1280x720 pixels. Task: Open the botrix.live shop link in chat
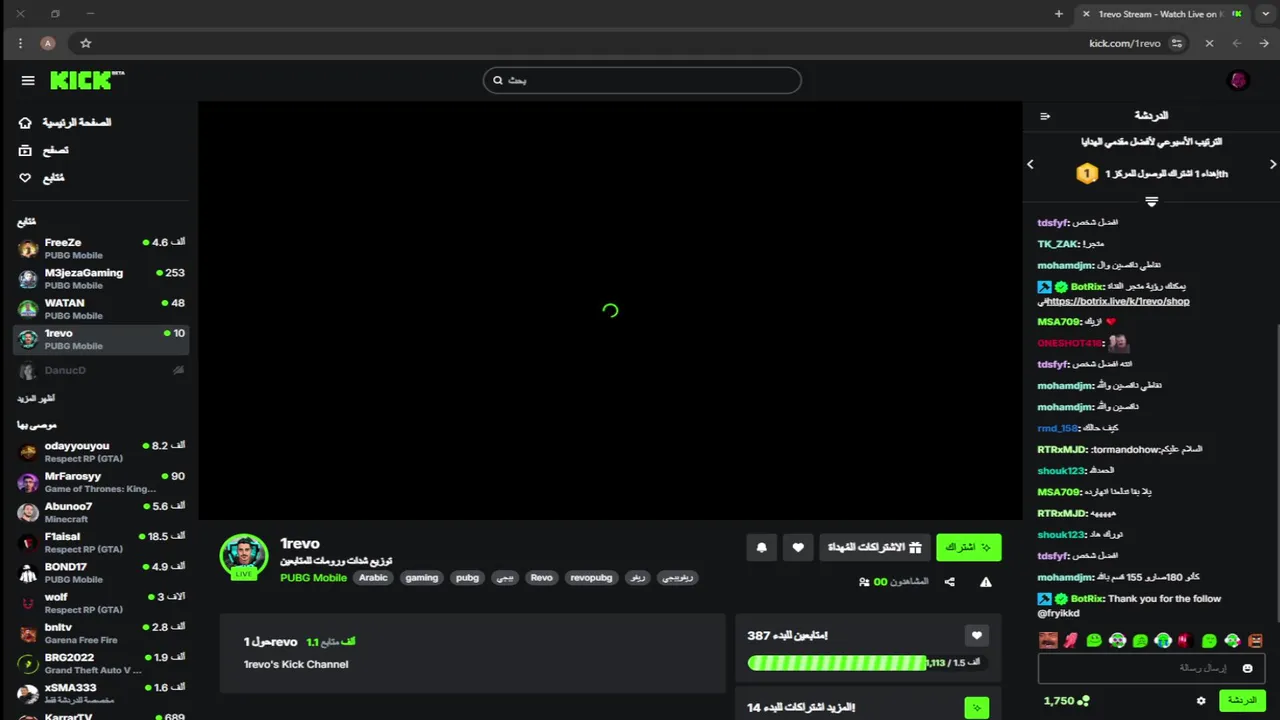[1117, 301]
